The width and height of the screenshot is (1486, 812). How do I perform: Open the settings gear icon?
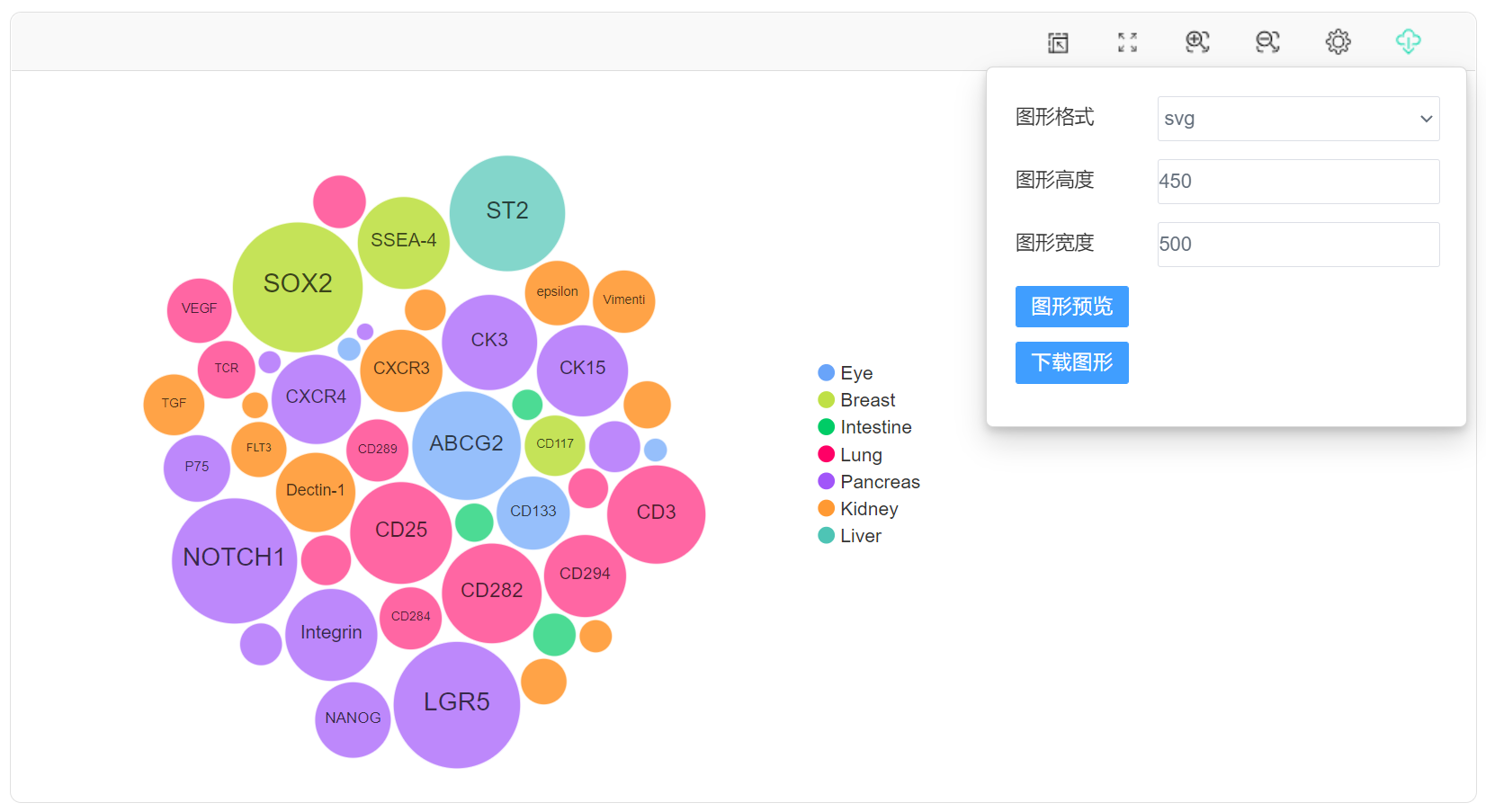click(x=1338, y=41)
